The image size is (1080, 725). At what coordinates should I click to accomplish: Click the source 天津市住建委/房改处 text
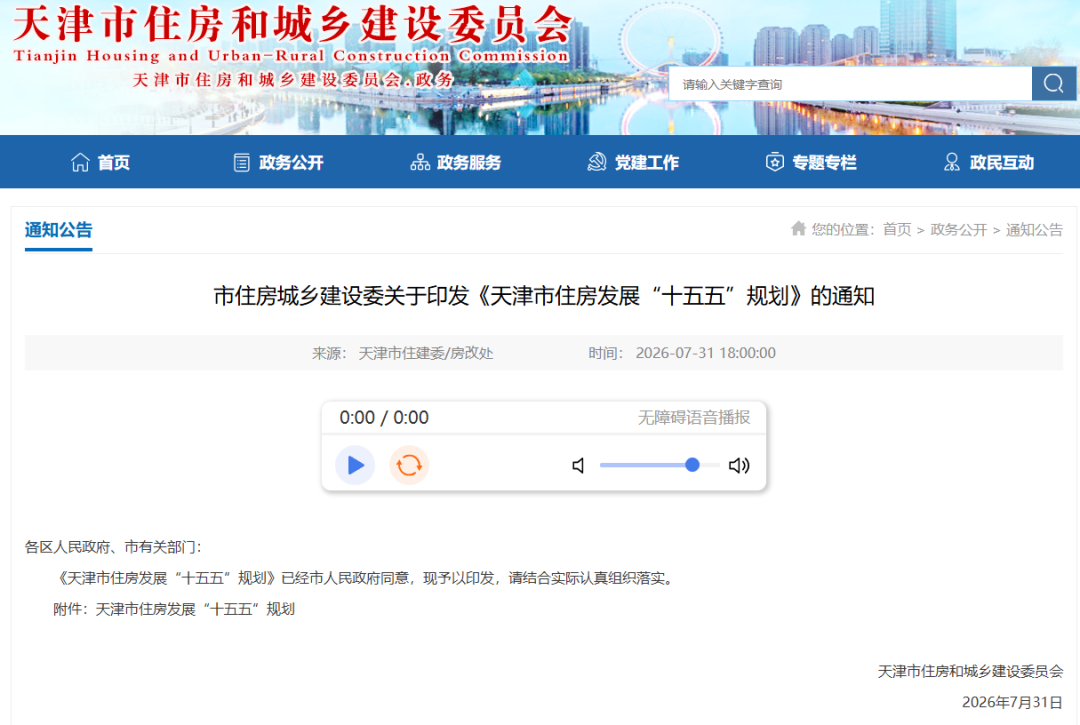[426, 353]
